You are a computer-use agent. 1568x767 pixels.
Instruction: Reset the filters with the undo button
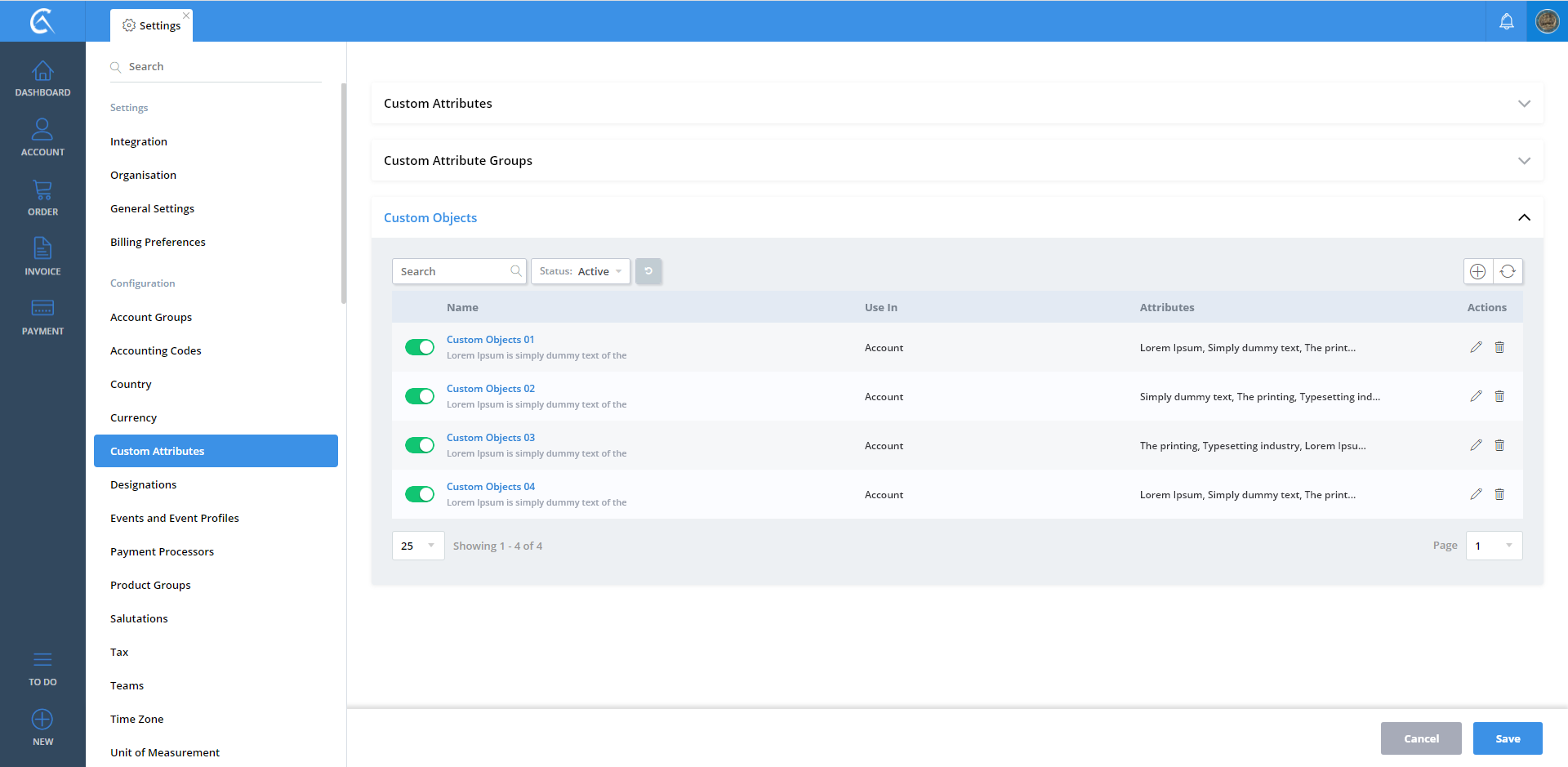[648, 271]
